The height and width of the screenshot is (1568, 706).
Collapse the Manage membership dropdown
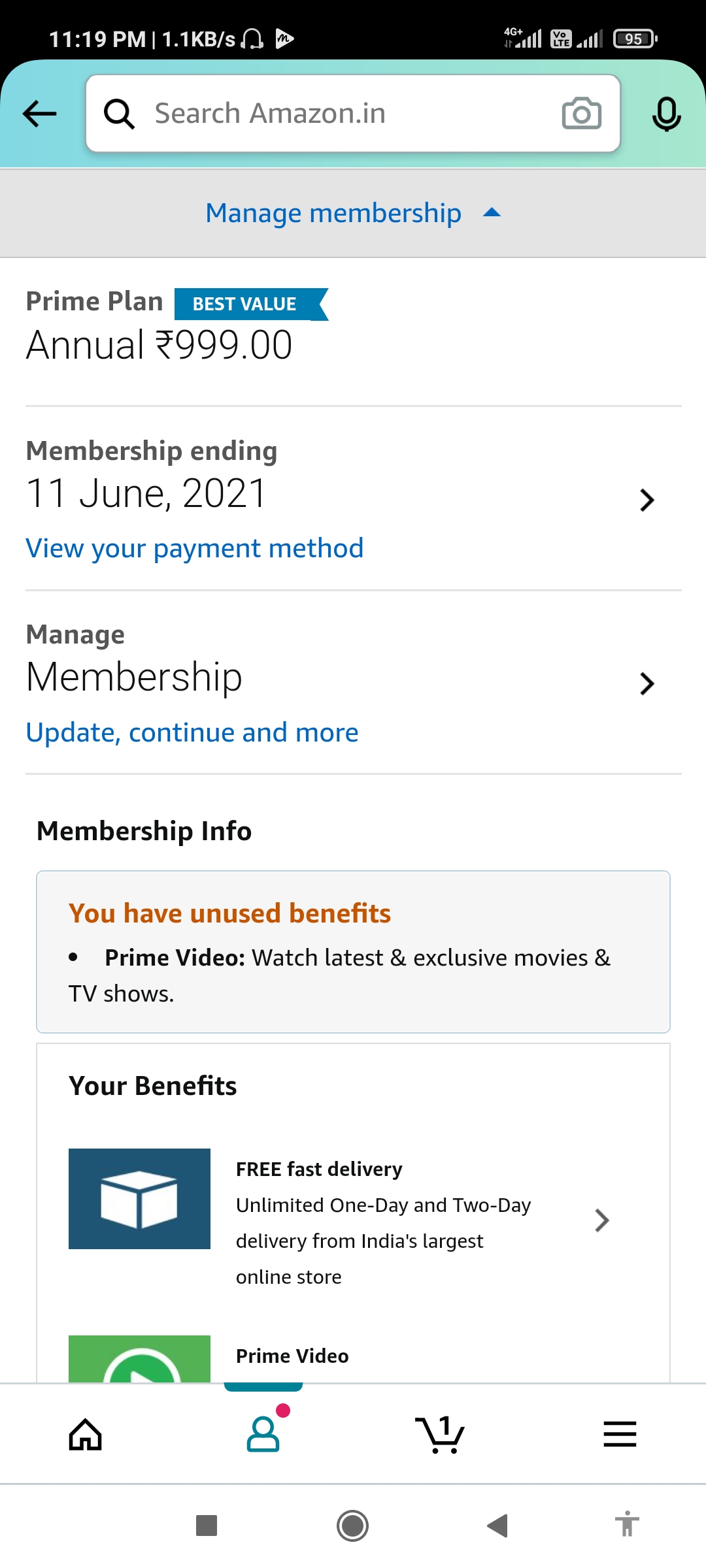pyautogui.click(x=353, y=213)
